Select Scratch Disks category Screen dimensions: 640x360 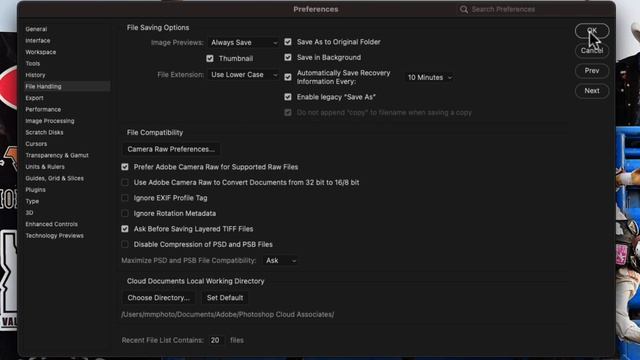(44, 132)
